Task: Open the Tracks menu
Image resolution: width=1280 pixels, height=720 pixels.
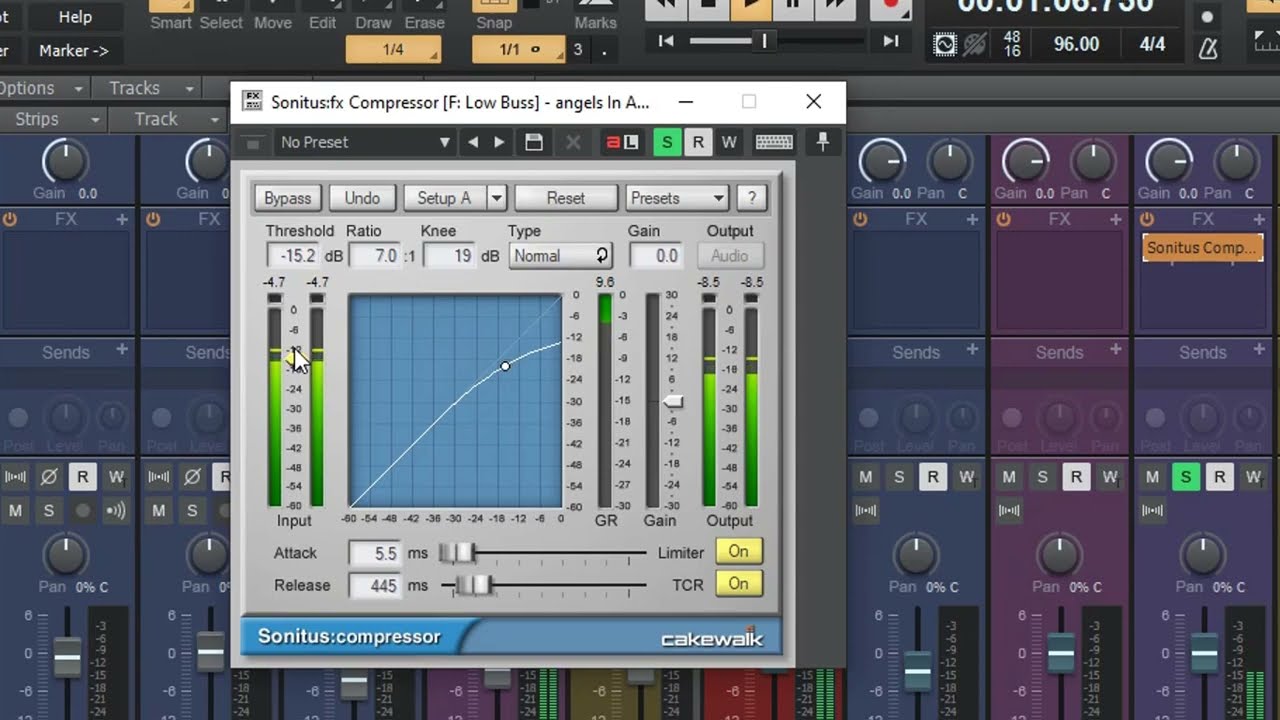Action: (146, 88)
